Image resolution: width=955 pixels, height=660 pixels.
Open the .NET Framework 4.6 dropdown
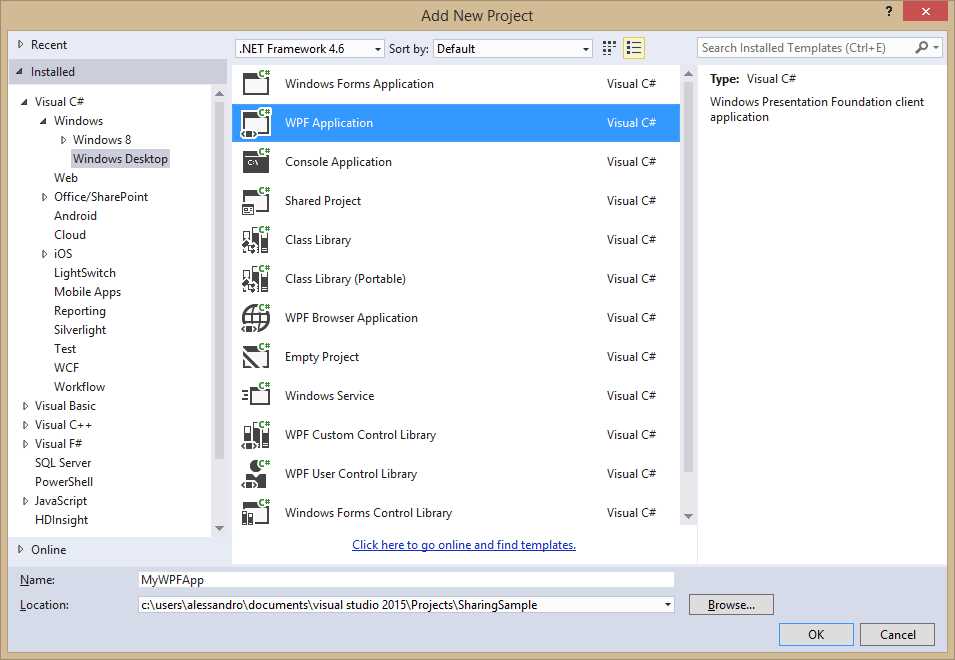coord(380,48)
